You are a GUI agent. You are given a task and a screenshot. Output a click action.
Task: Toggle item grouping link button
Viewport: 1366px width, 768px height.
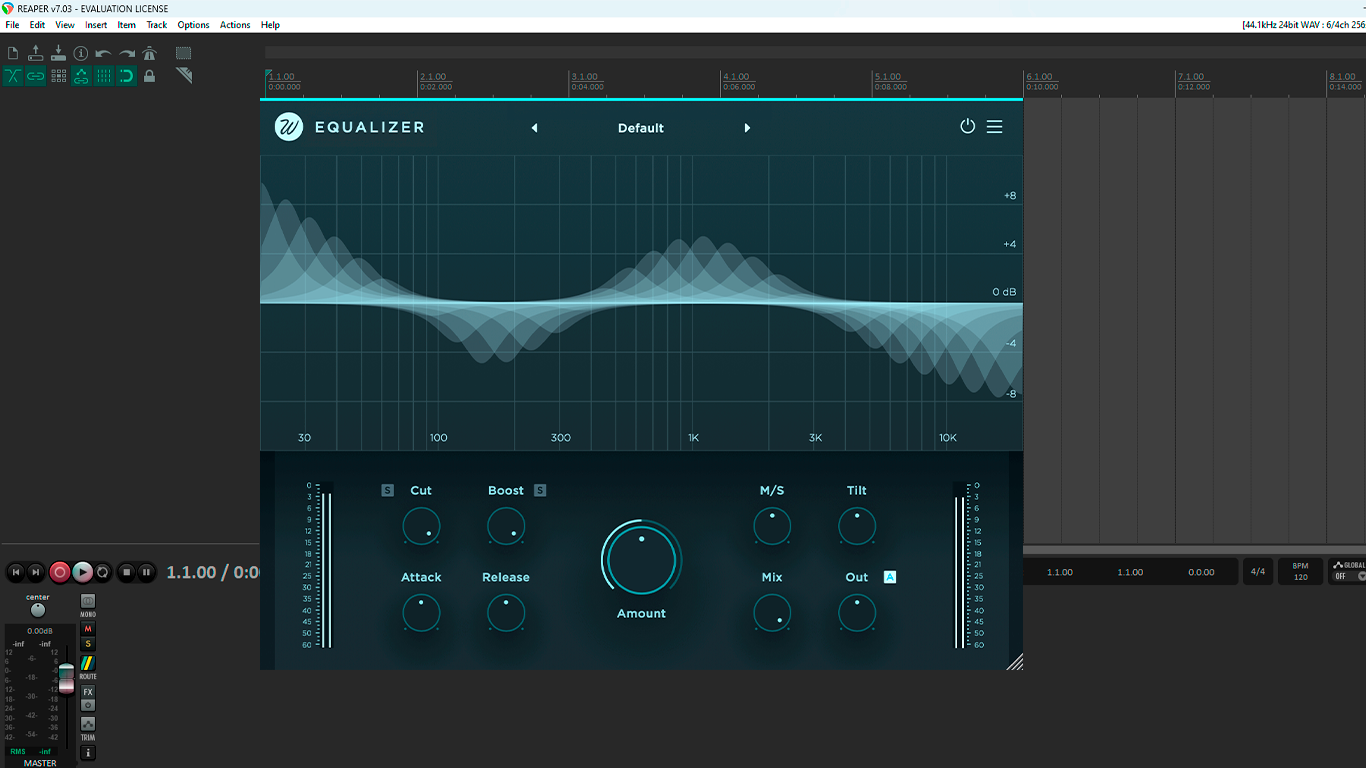tap(36, 75)
